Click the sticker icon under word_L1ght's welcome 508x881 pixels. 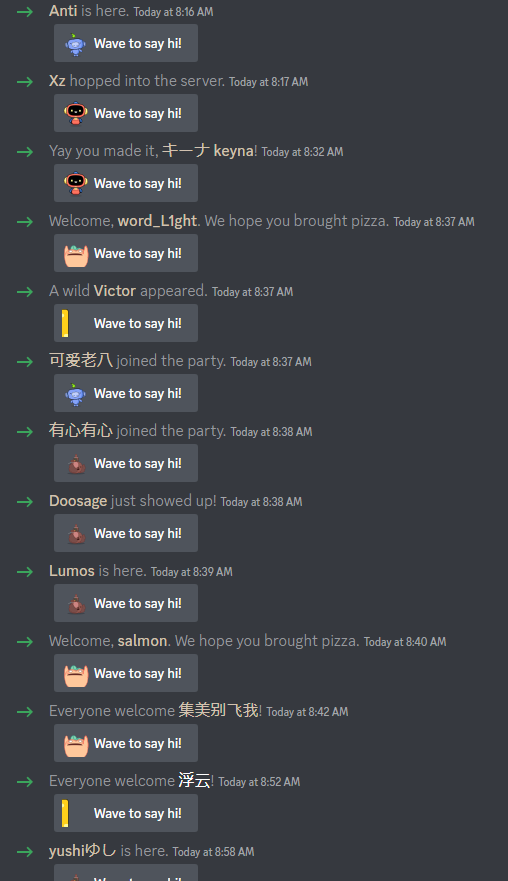coord(76,253)
